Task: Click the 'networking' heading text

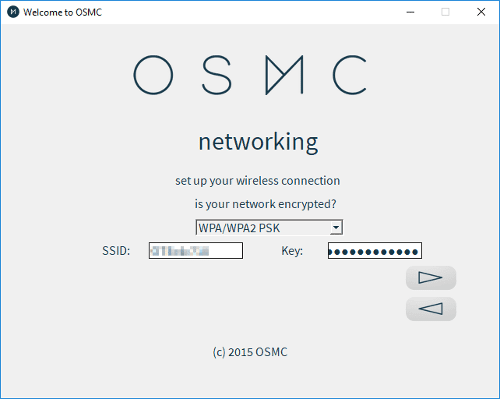Action: 258,142
